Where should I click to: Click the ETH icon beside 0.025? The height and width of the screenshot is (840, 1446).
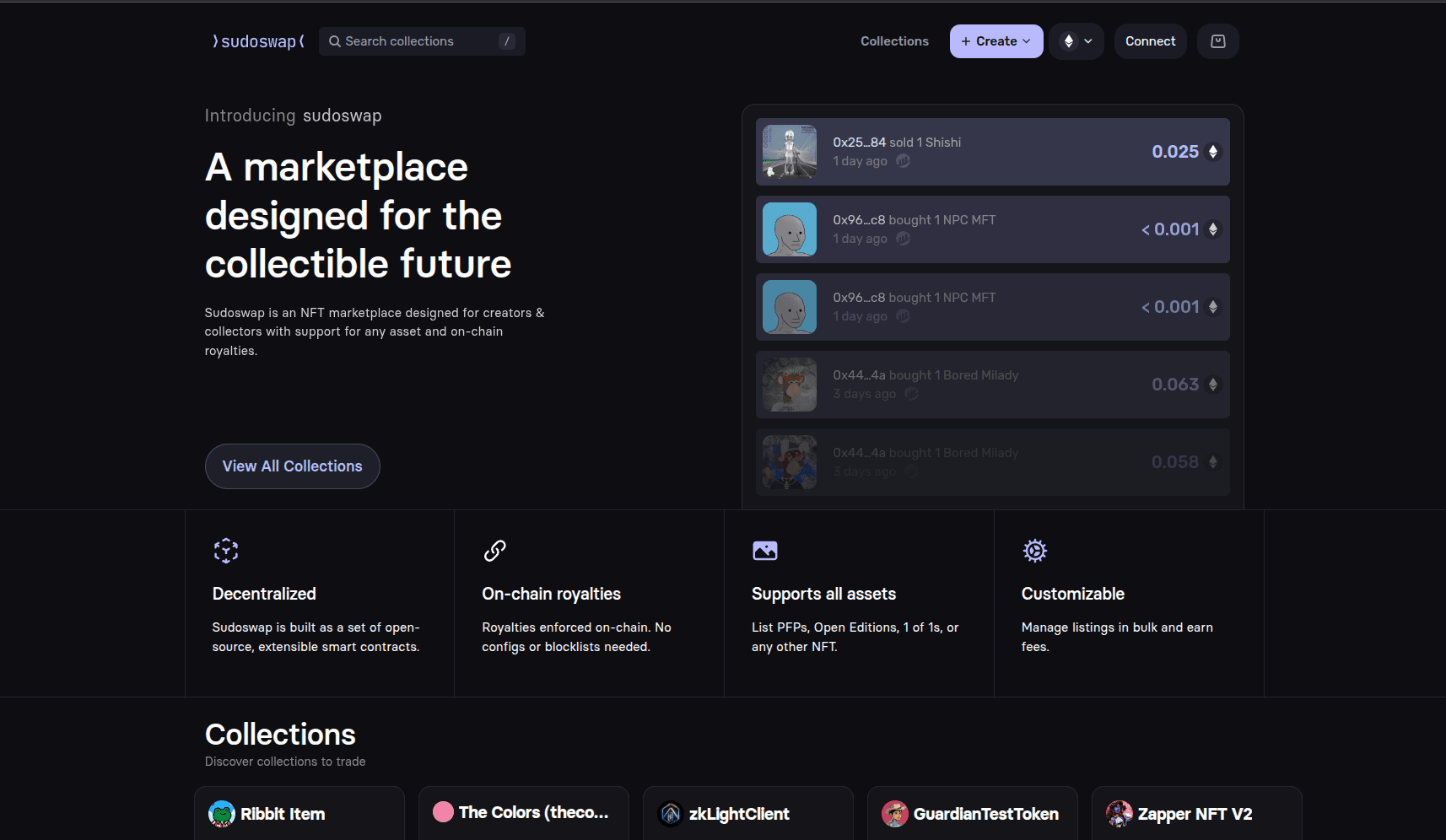click(x=1213, y=152)
